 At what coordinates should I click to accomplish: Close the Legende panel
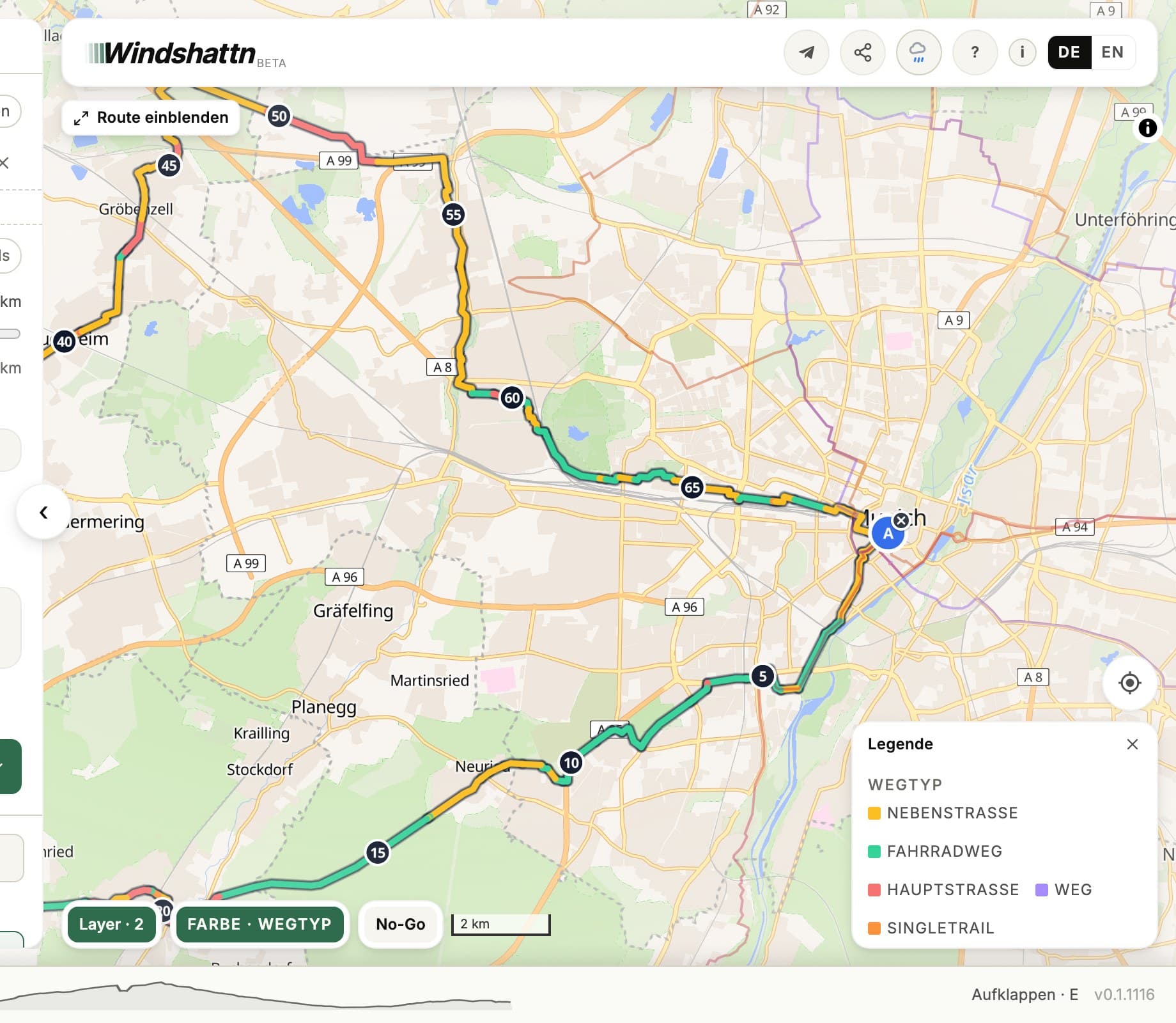(x=1133, y=744)
